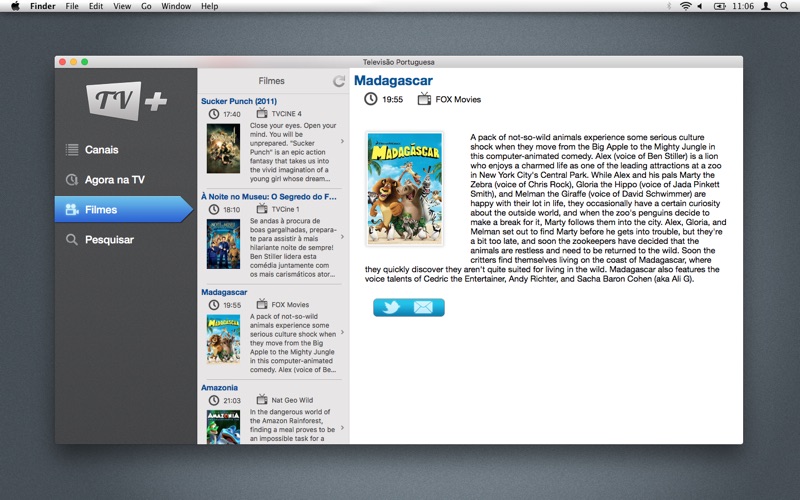Open the Window menu
The width and height of the screenshot is (800, 500).
[176, 6]
